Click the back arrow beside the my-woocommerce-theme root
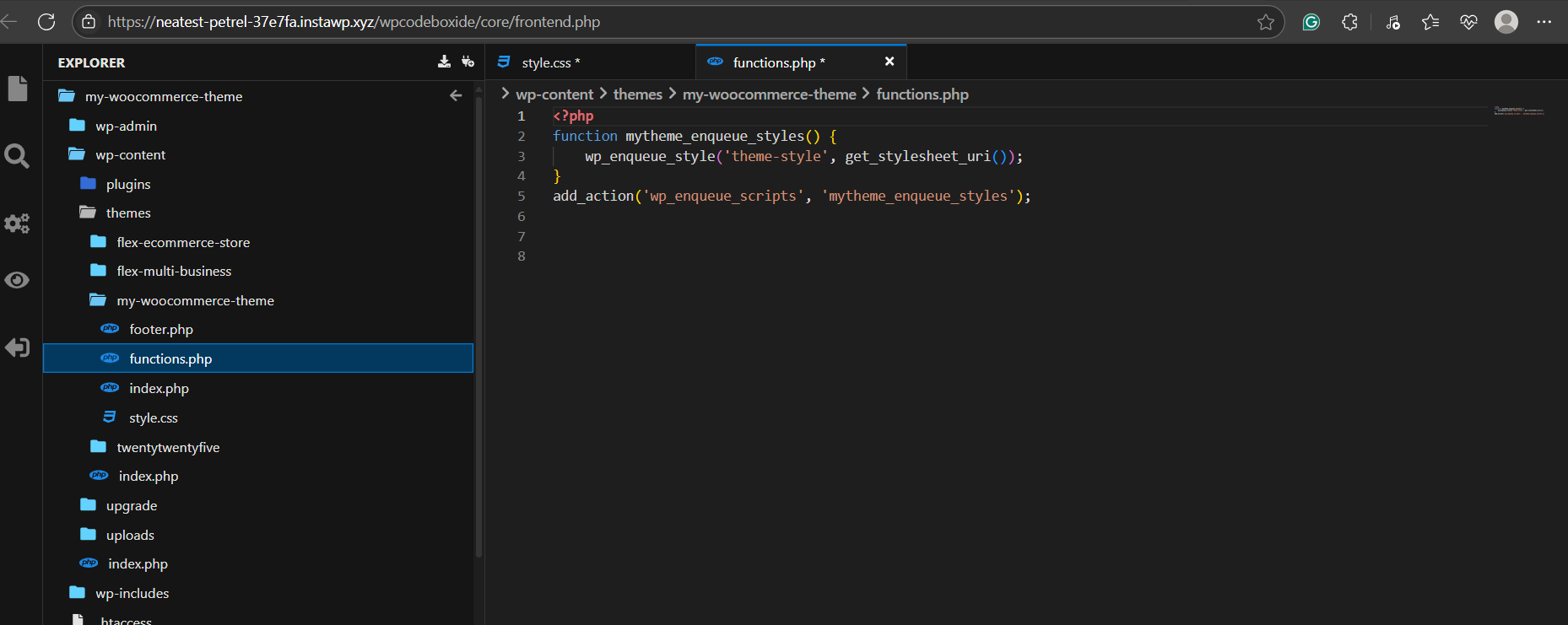 click(456, 96)
